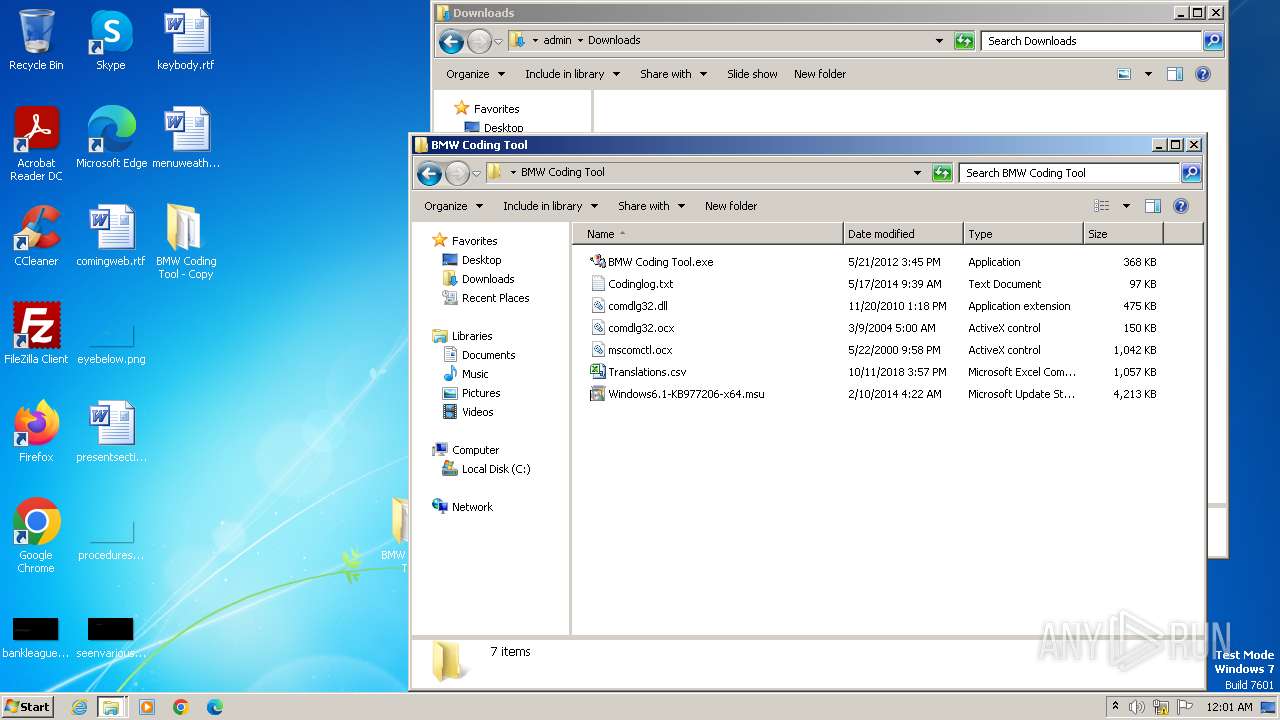The image size is (1280, 720).
Task: Open the Recycle Bin desktop icon
Action: tap(36, 40)
